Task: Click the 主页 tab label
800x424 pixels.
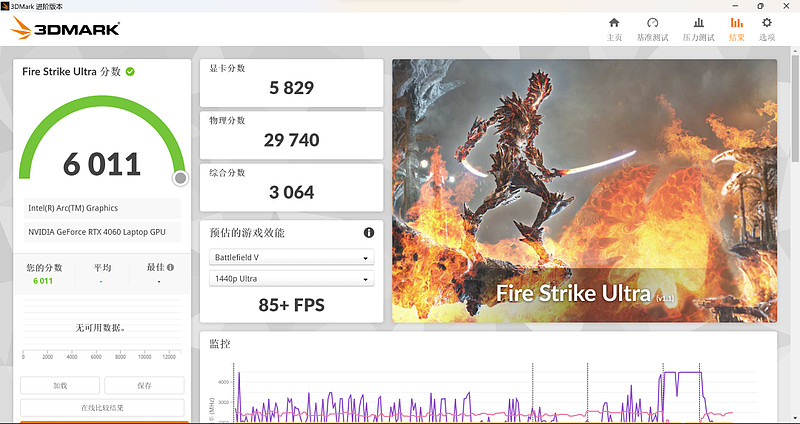Action: [x=614, y=37]
